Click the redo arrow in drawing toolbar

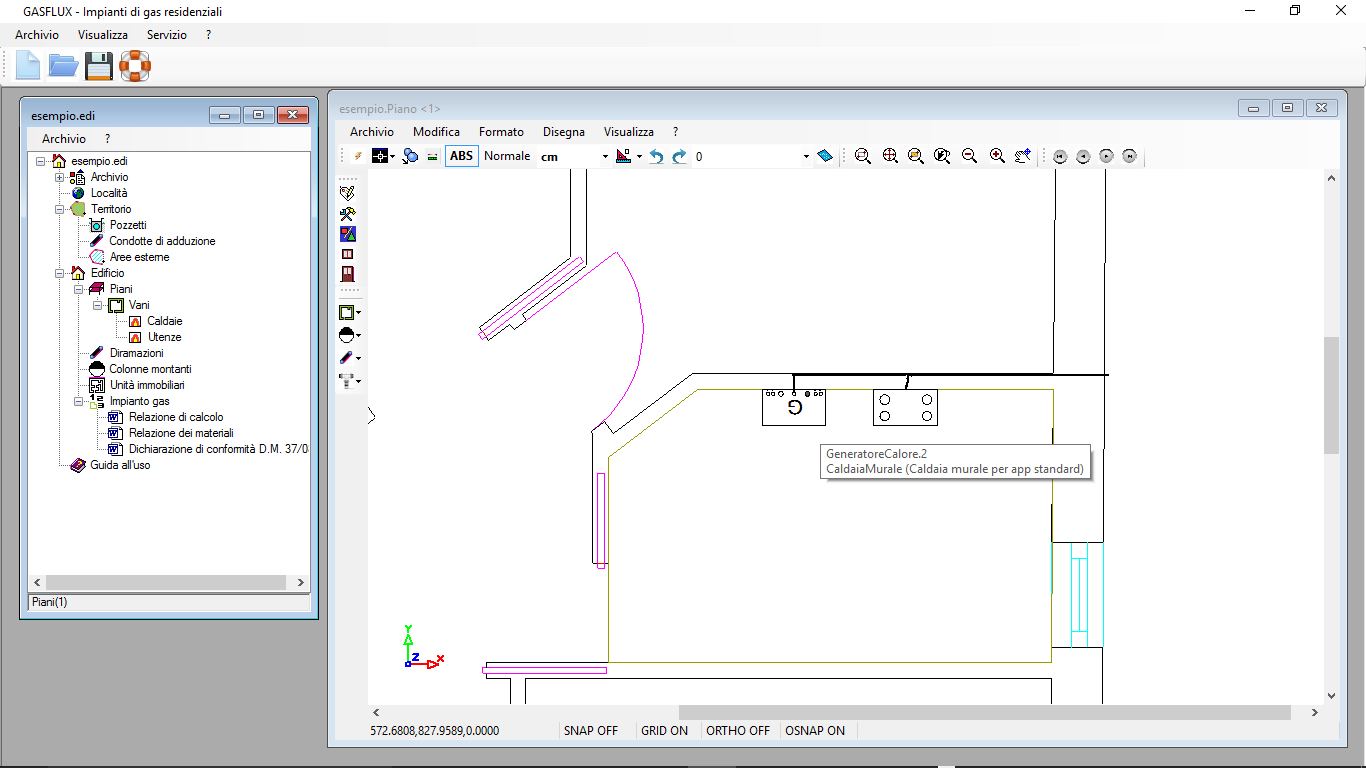pos(679,156)
